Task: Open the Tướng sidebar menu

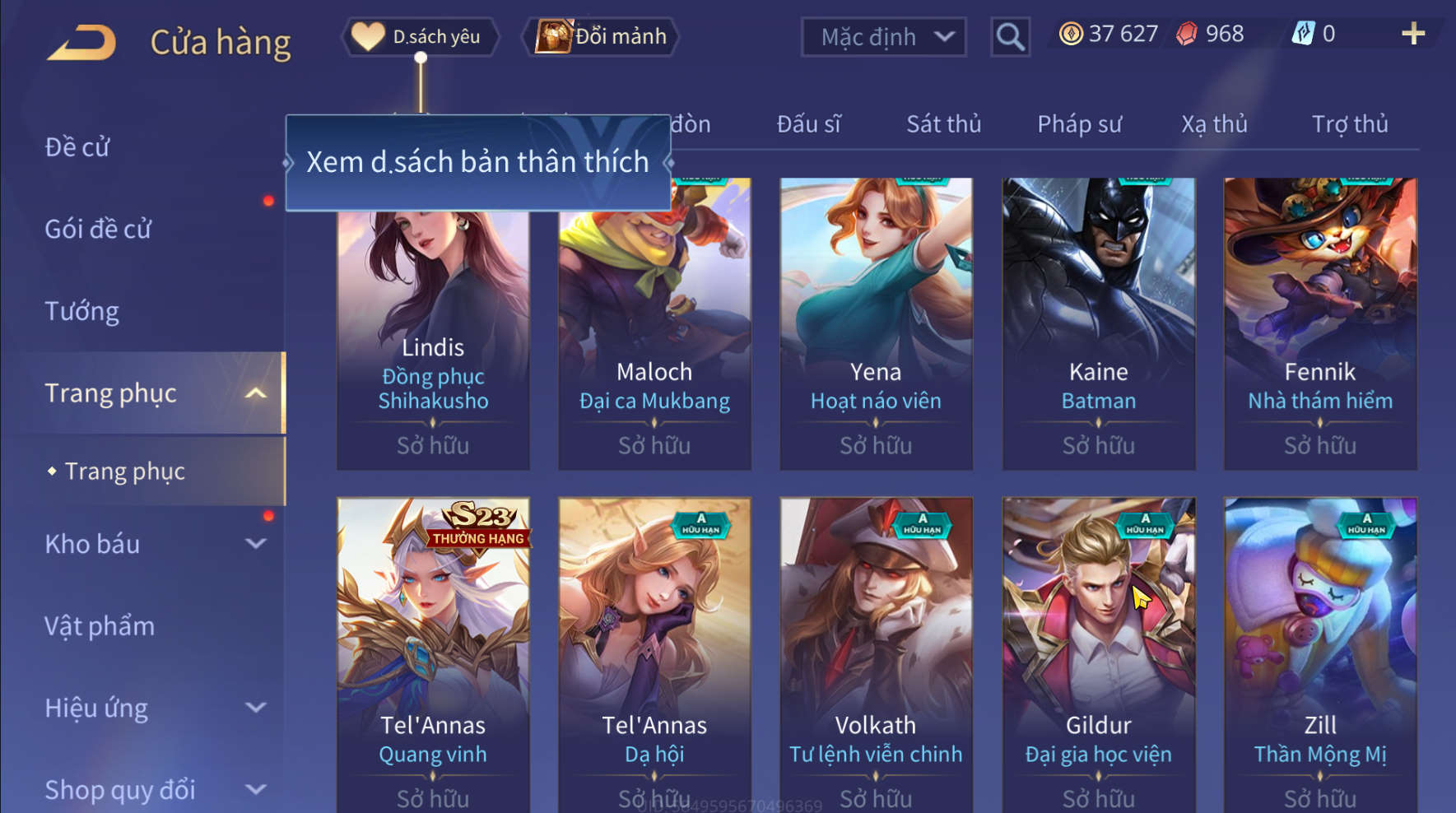Action: pos(81,311)
